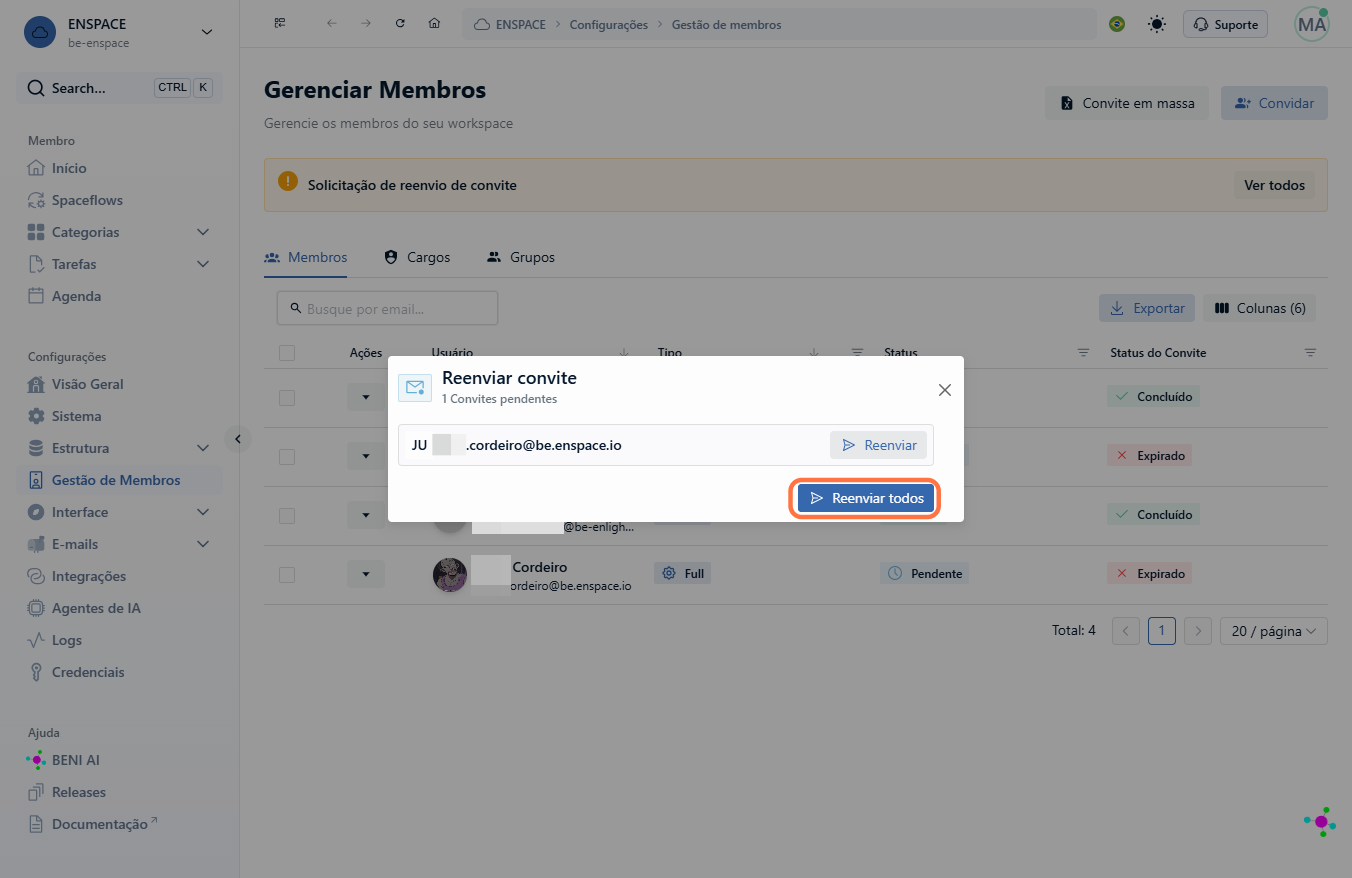Focus the Search box in sidebar
Screen dimensions: 1352x878
(120, 88)
